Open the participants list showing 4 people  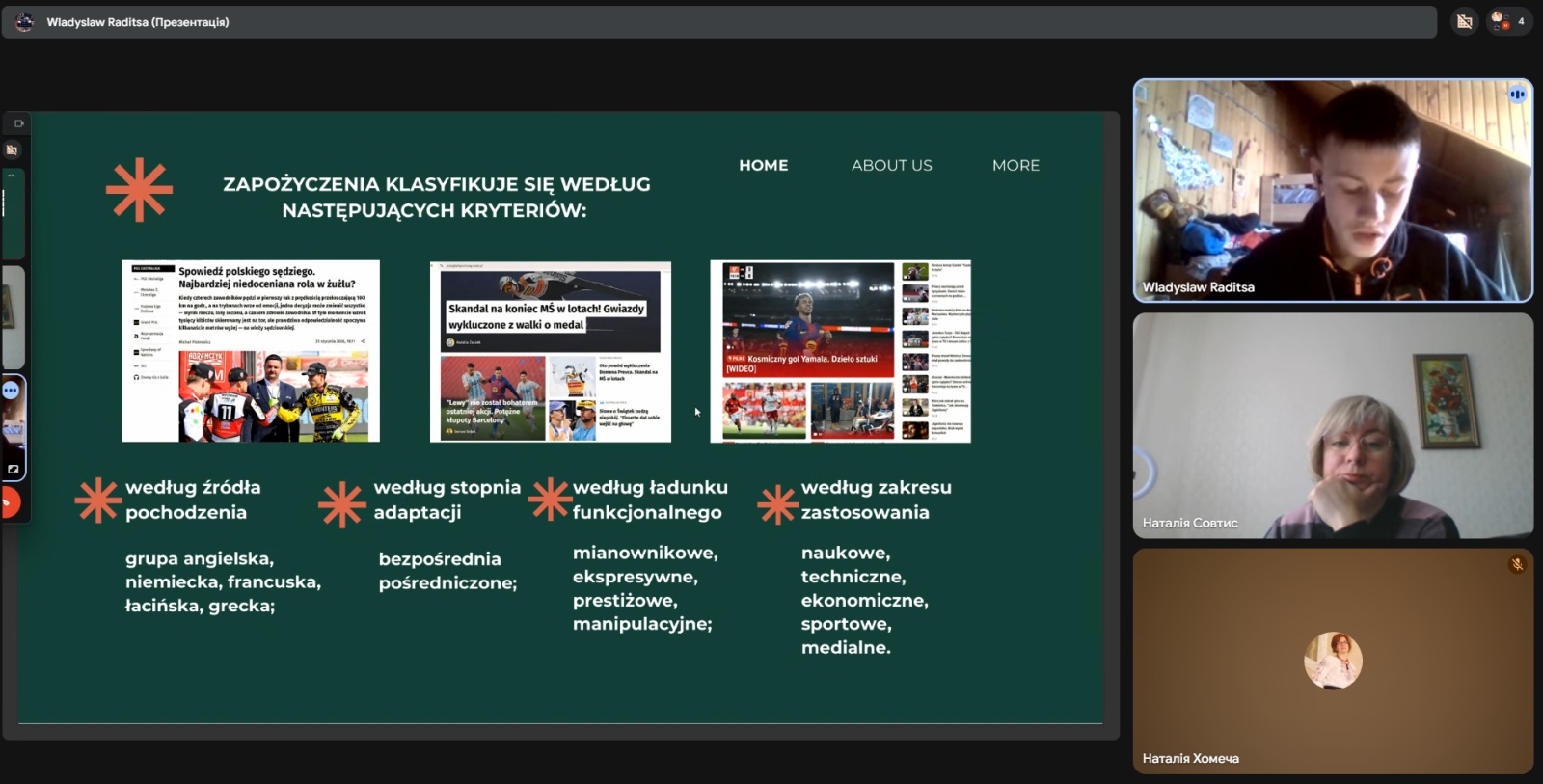click(1508, 21)
